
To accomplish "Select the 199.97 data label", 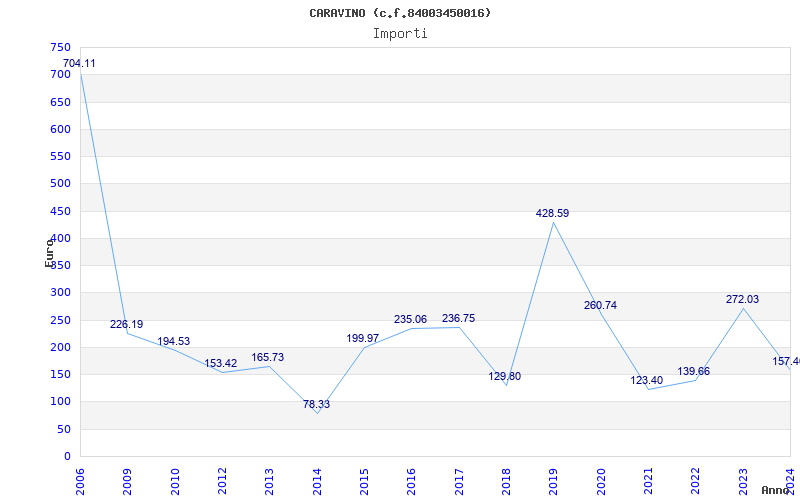I will (x=363, y=338).
